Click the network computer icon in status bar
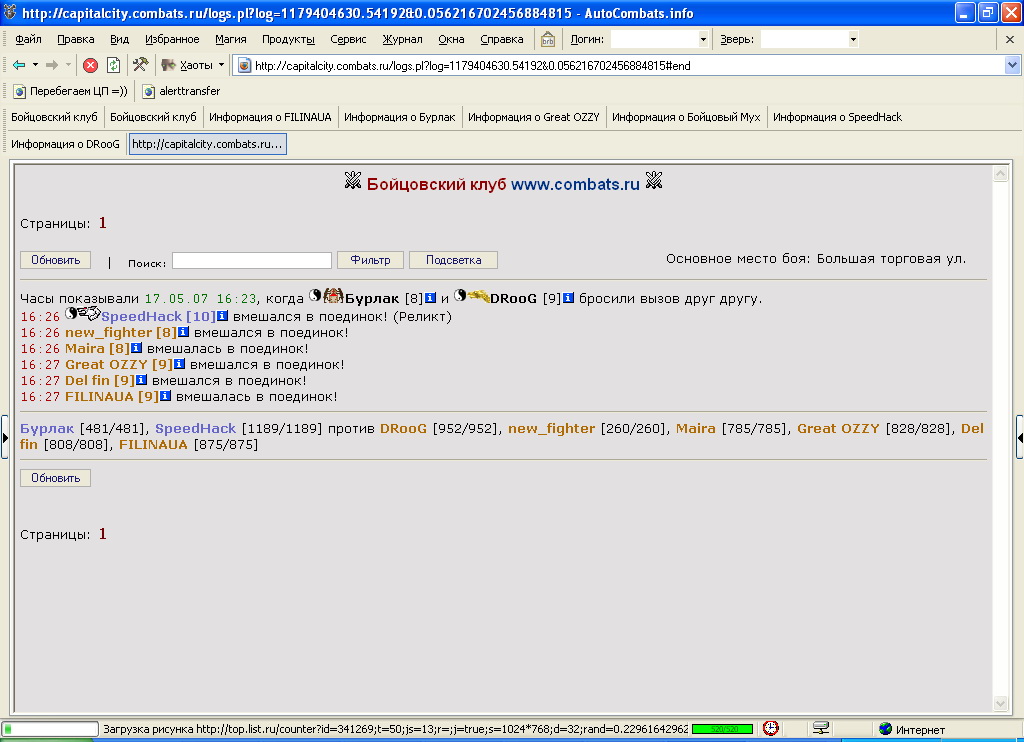The width and height of the screenshot is (1024, 742). (821, 728)
